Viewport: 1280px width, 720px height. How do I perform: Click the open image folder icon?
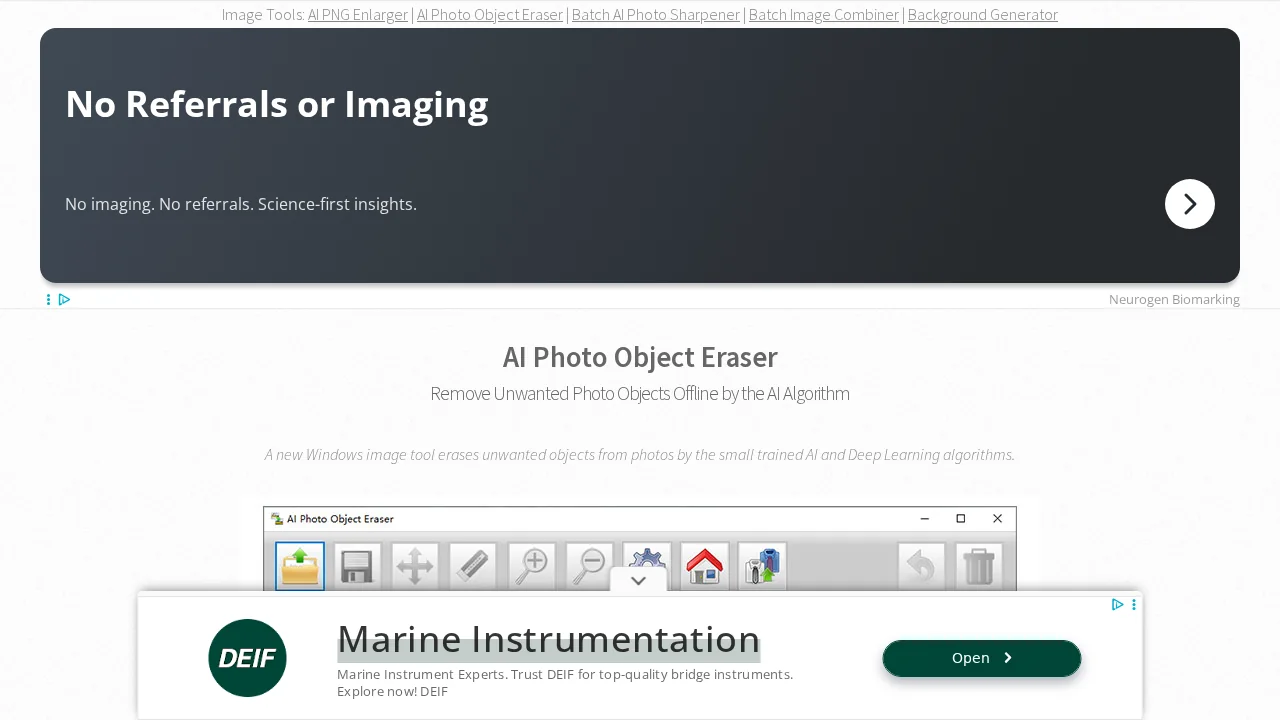click(300, 566)
